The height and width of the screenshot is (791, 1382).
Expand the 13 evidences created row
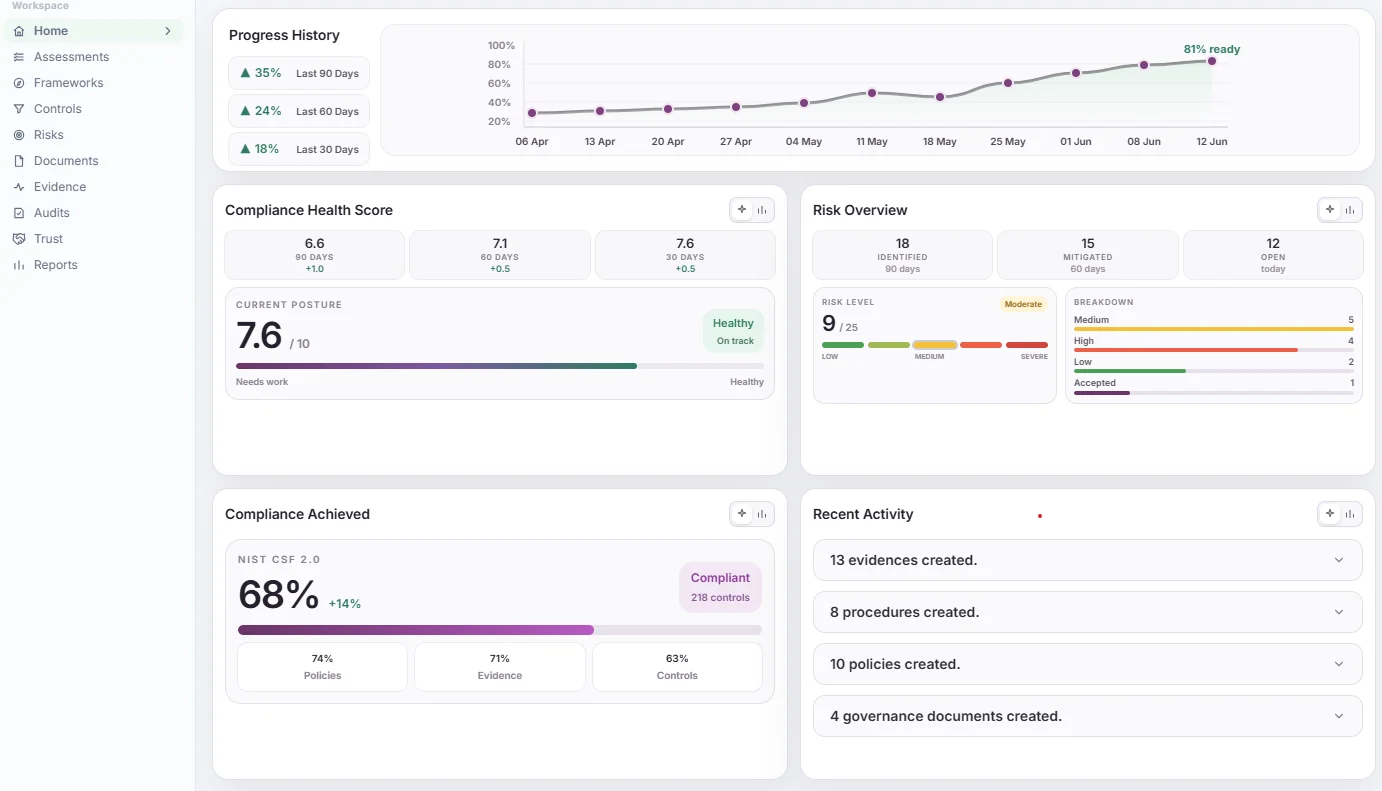[1088, 560]
